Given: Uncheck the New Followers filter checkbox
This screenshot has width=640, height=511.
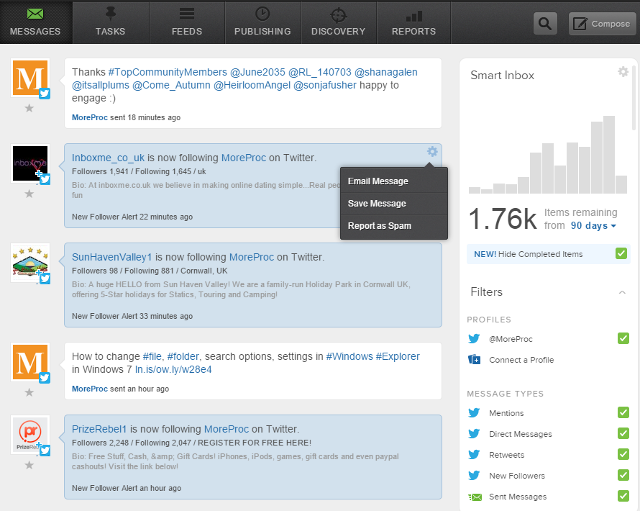Looking at the screenshot, I should coord(623,475).
